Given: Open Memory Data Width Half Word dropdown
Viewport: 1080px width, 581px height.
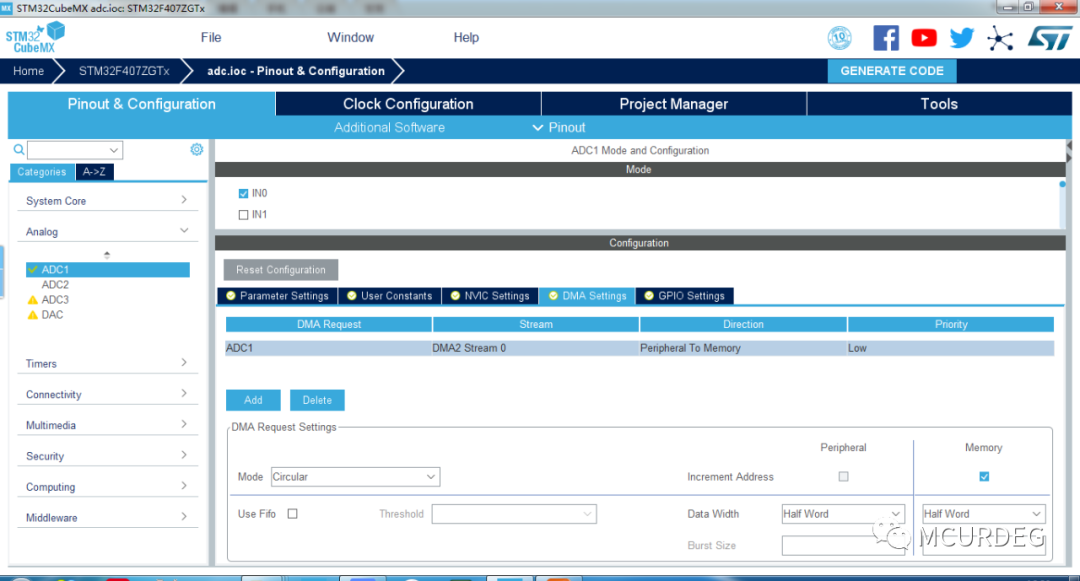Looking at the screenshot, I should point(984,514).
